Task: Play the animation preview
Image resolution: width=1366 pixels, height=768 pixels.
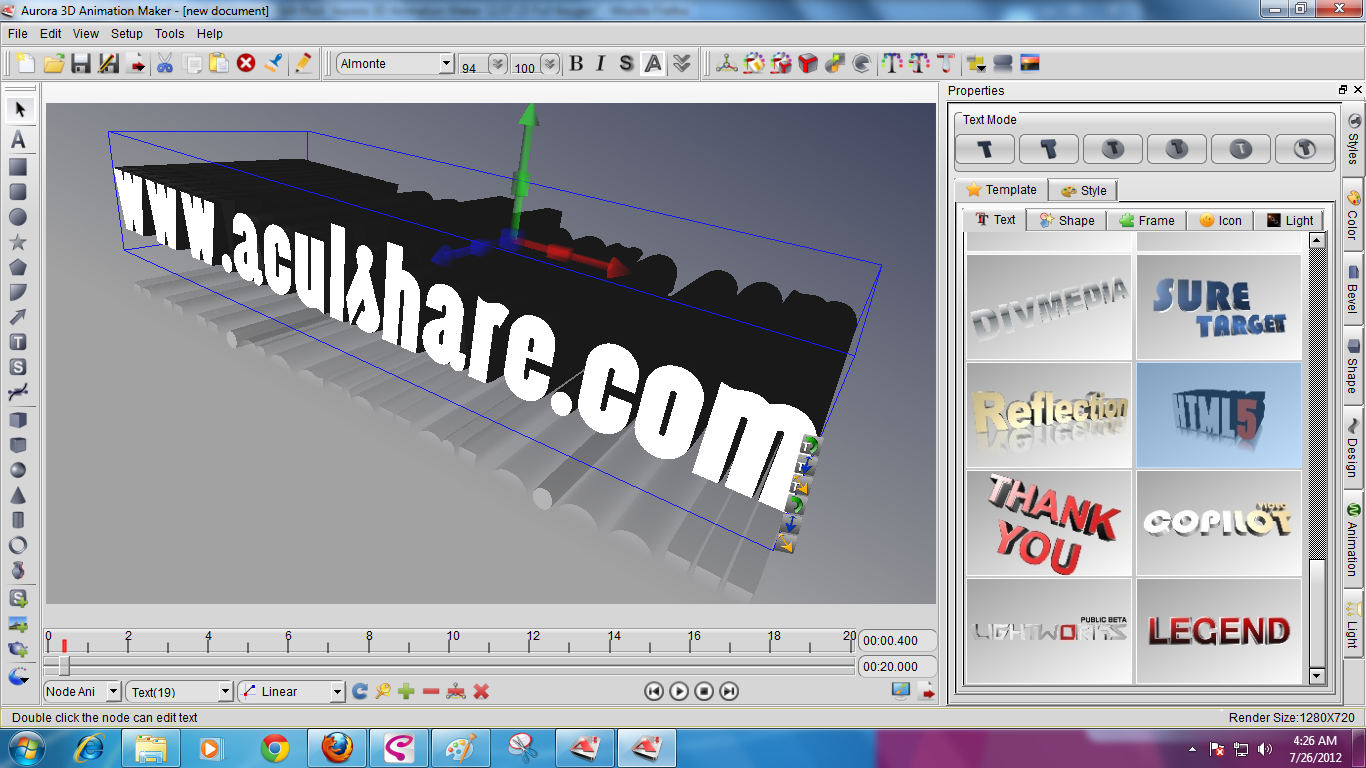Action: tap(678, 691)
